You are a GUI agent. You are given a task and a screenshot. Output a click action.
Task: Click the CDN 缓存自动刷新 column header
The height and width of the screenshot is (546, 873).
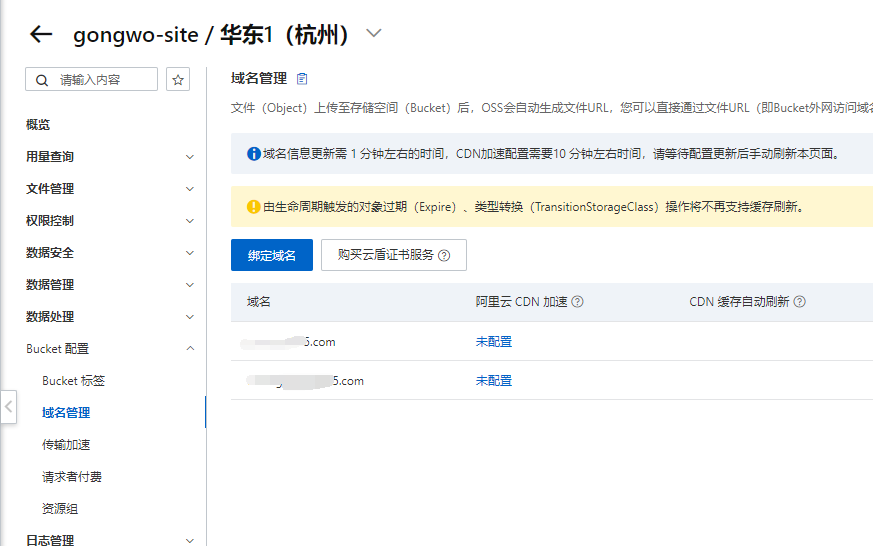click(x=739, y=302)
